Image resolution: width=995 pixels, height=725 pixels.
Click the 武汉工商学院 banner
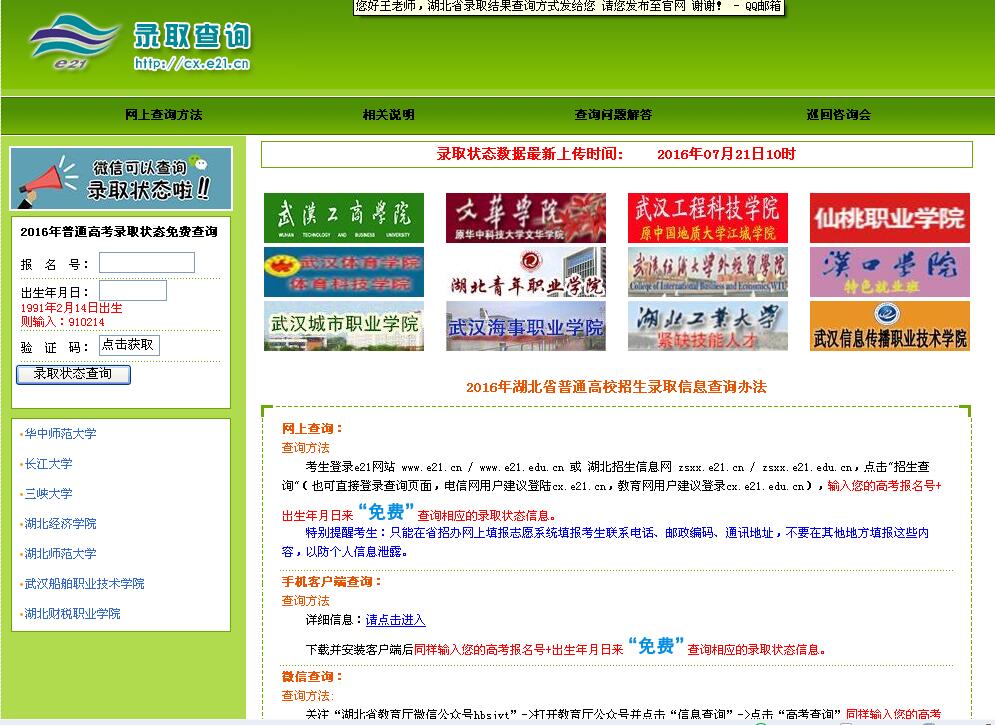pyautogui.click(x=344, y=218)
